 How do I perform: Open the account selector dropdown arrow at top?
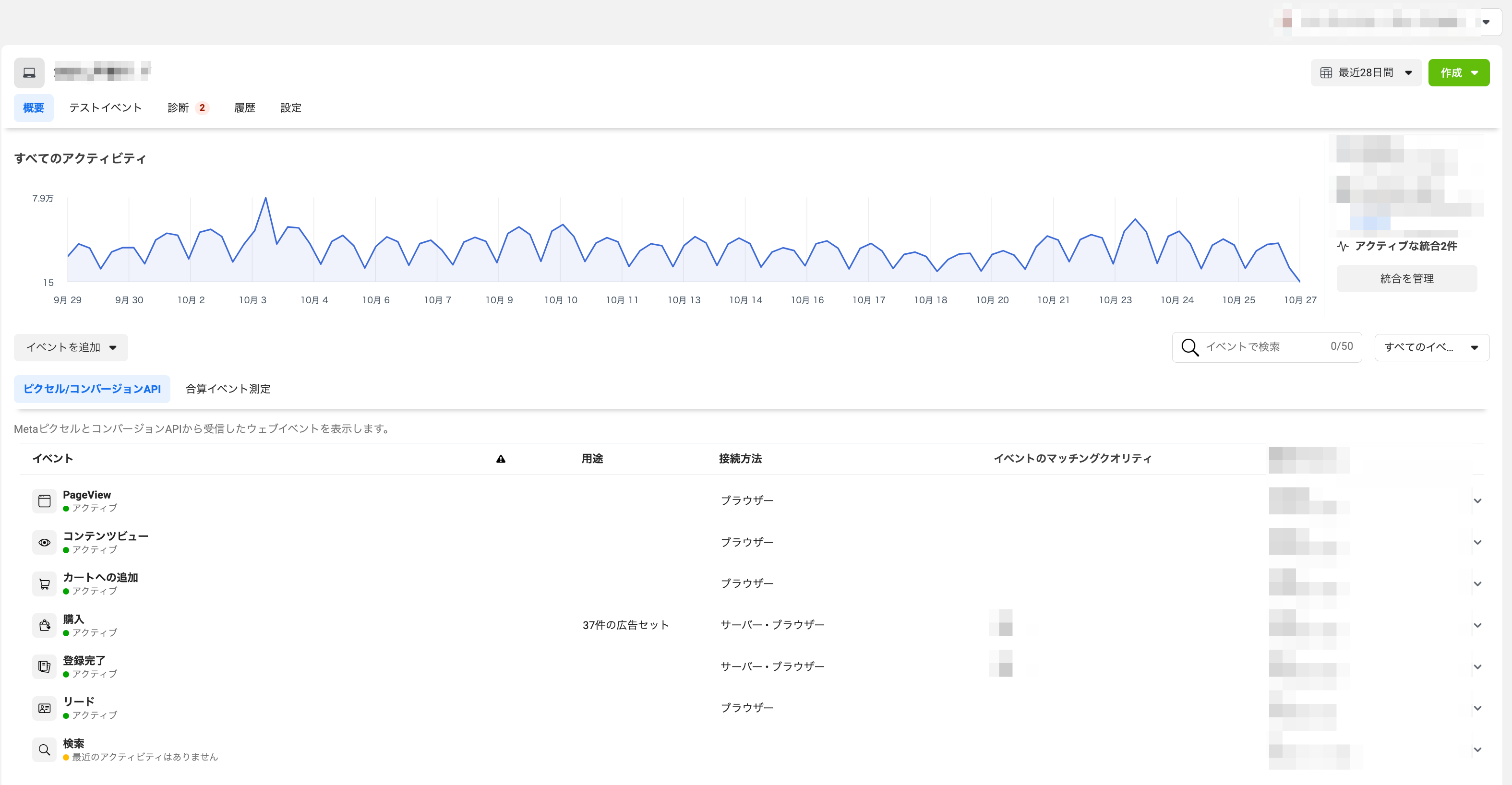(x=1486, y=22)
